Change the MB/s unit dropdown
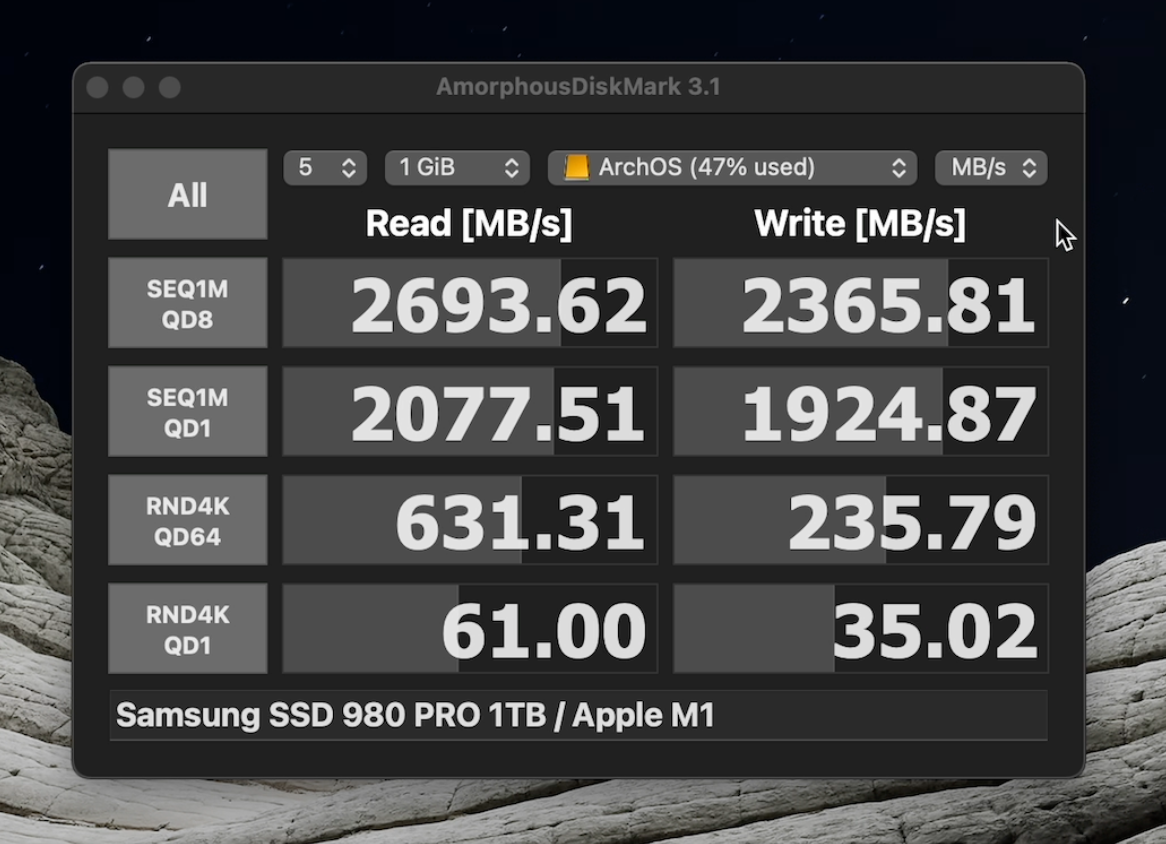The width and height of the screenshot is (1166, 844). [x=991, y=167]
